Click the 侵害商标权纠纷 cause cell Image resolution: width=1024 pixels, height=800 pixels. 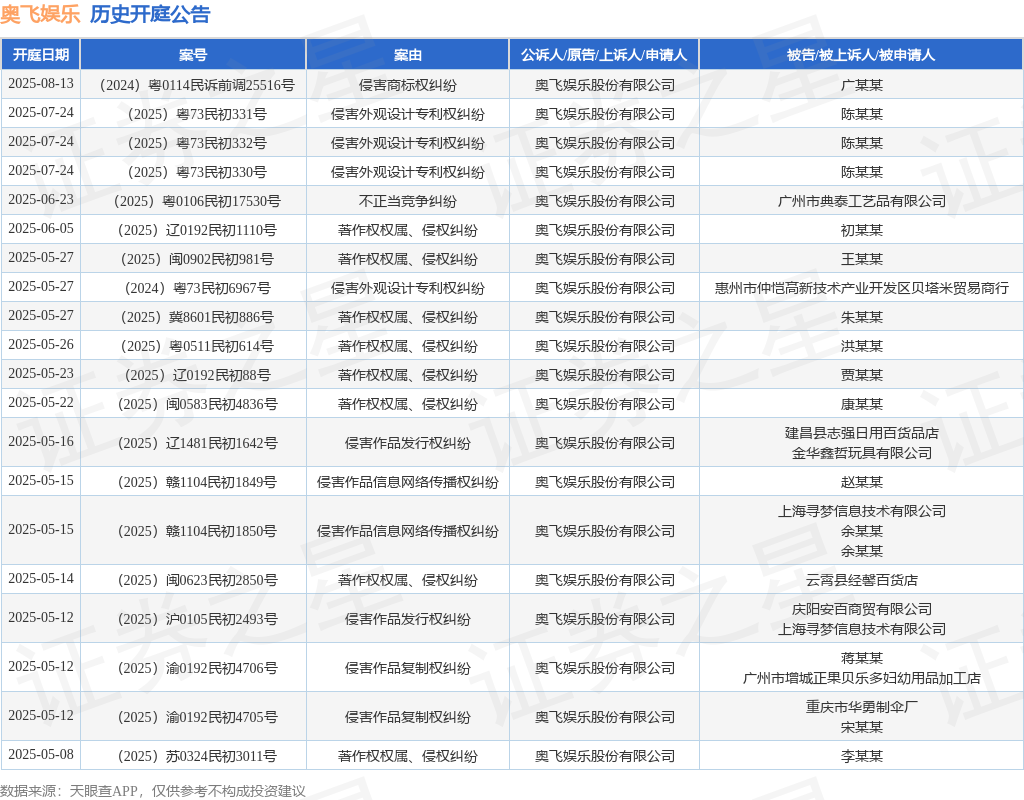(408, 85)
